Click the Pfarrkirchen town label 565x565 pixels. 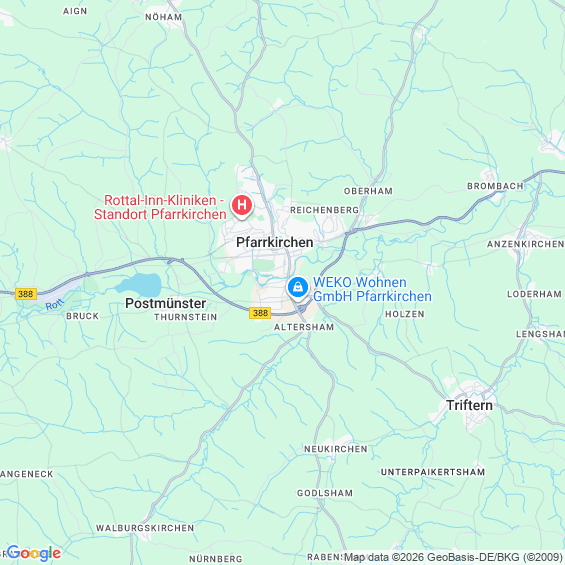[x=275, y=243]
